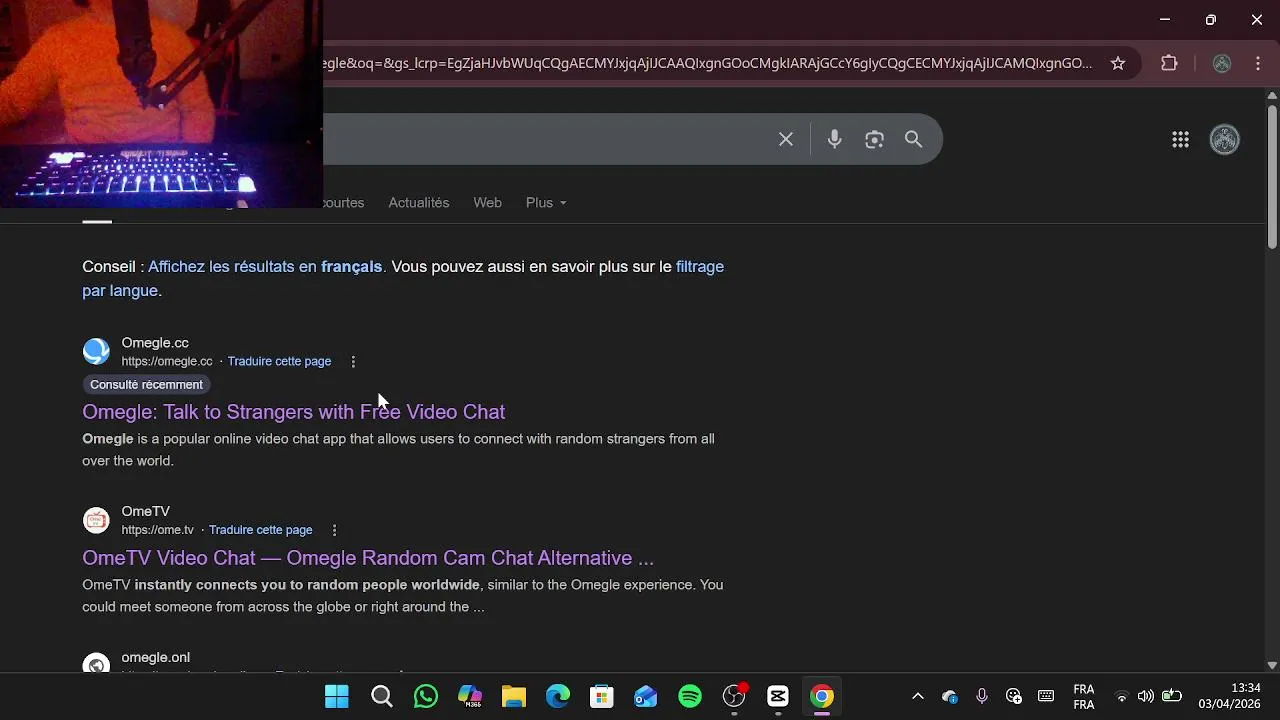The image size is (1280, 720).
Task: Open the FRA language input switcher
Action: 1083,697
